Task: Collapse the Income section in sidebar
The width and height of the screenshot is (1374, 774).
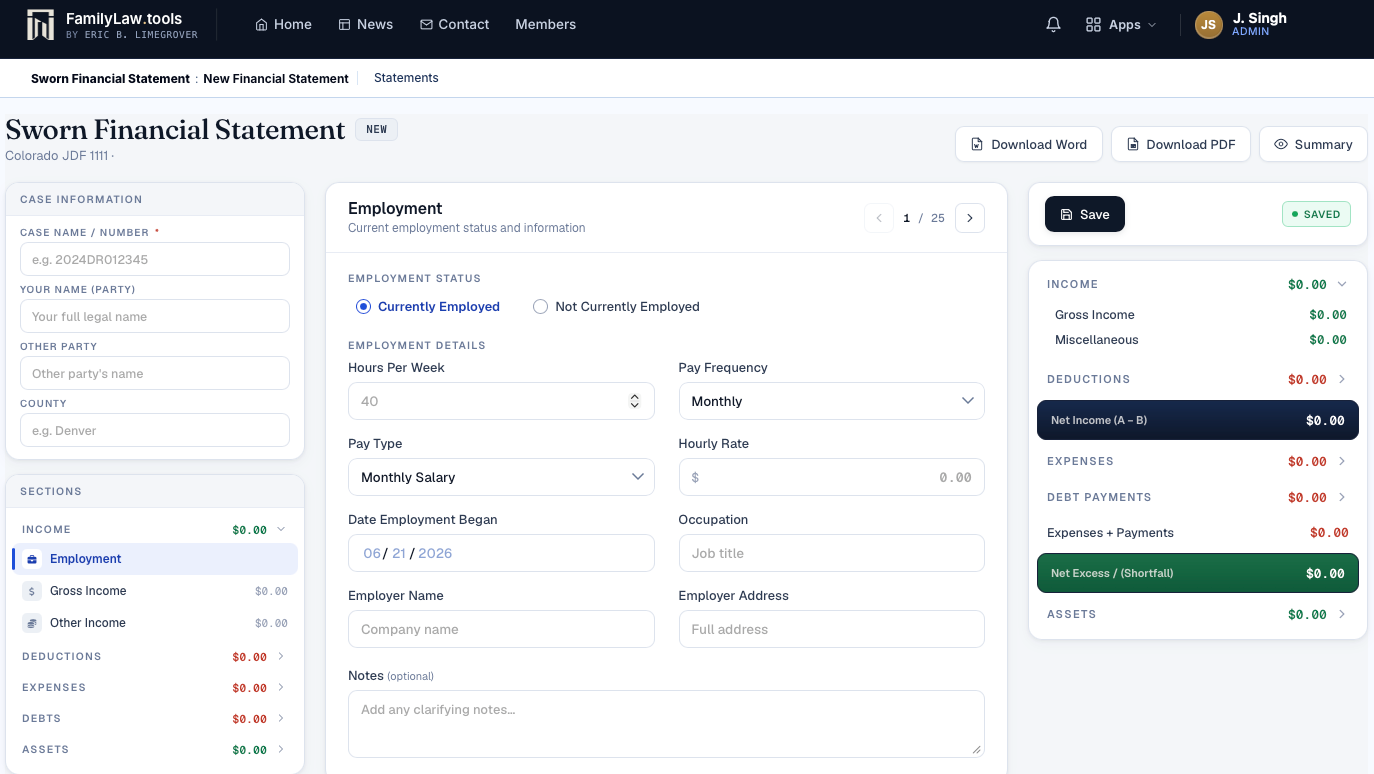Action: 155,530
